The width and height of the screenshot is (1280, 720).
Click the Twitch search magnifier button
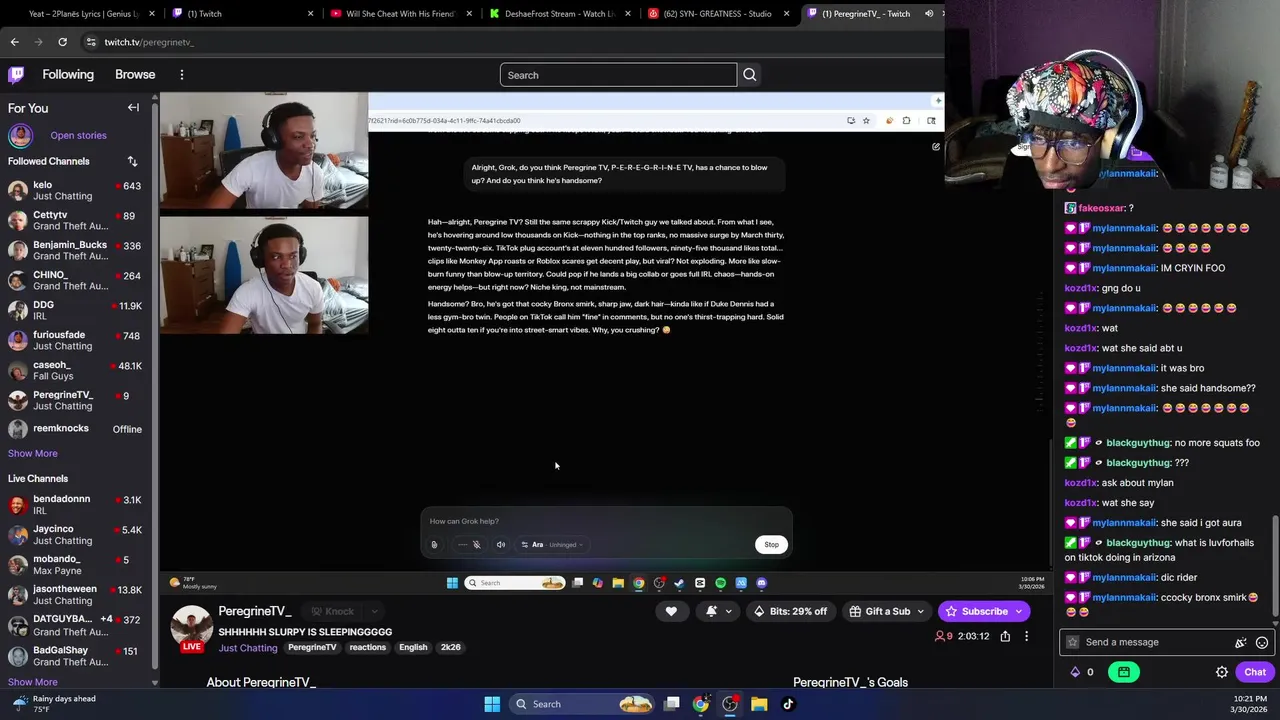pos(749,75)
